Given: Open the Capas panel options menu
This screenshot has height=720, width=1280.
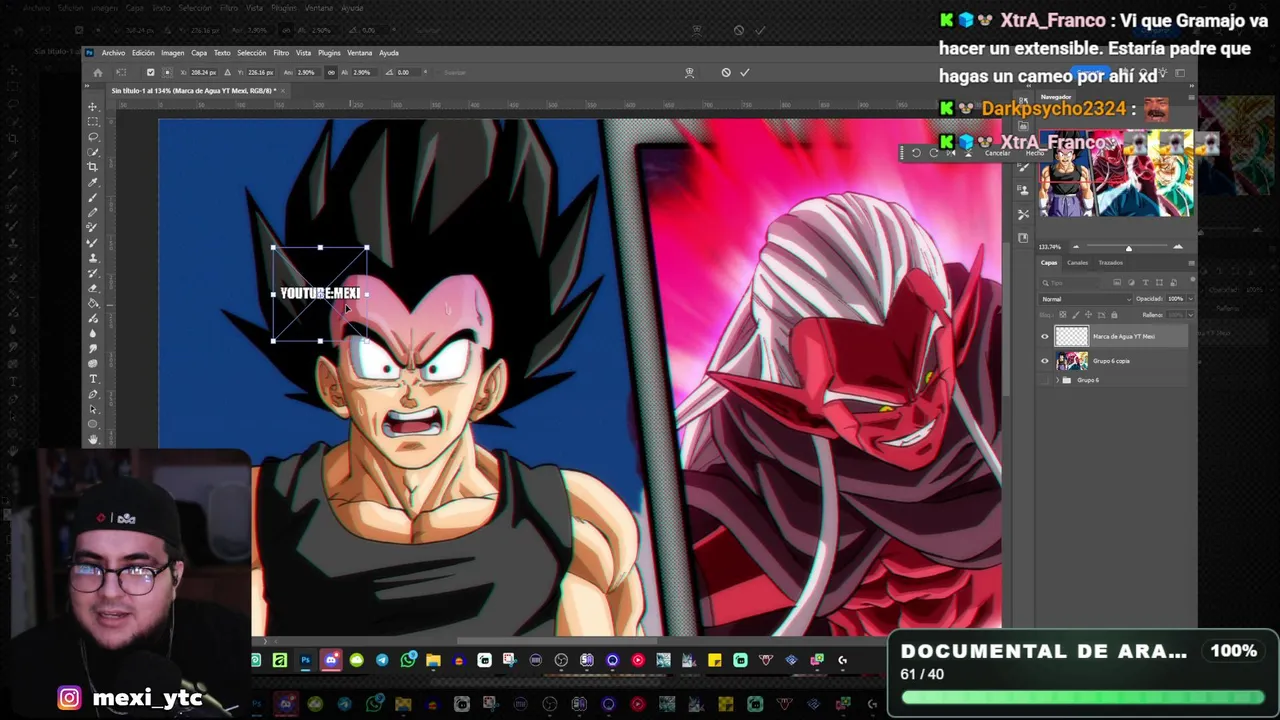Looking at the screenshot, I should [1191, 263].
